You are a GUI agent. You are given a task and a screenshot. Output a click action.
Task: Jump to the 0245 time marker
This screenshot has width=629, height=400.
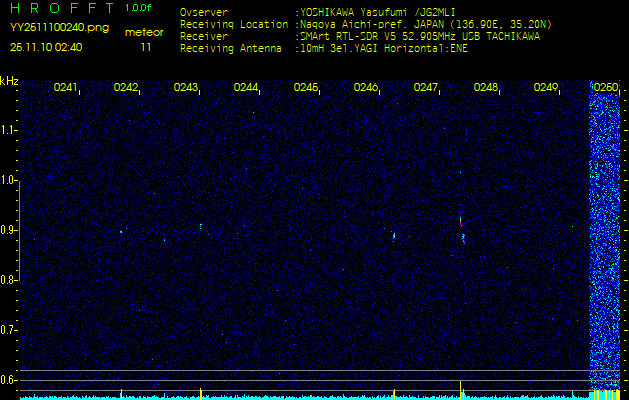click(x=306, y=88)
